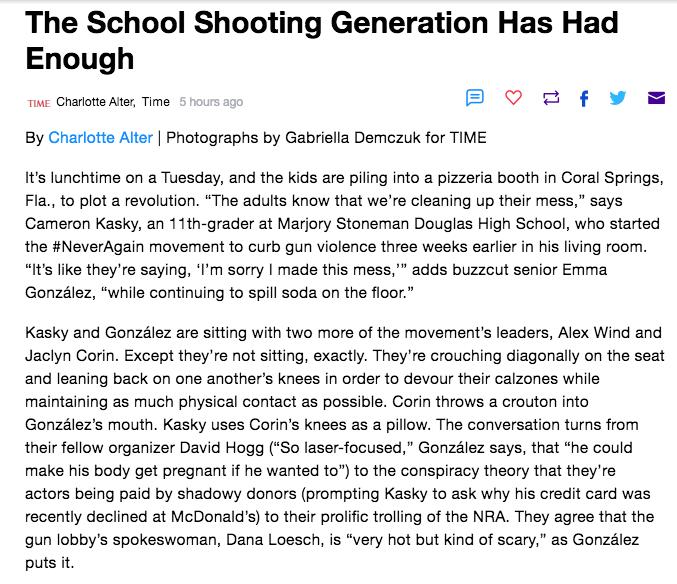Email the article using the envelope icon
Viewport: 677px width, 584px height.
pyautogui.click(x=656, y=98)
